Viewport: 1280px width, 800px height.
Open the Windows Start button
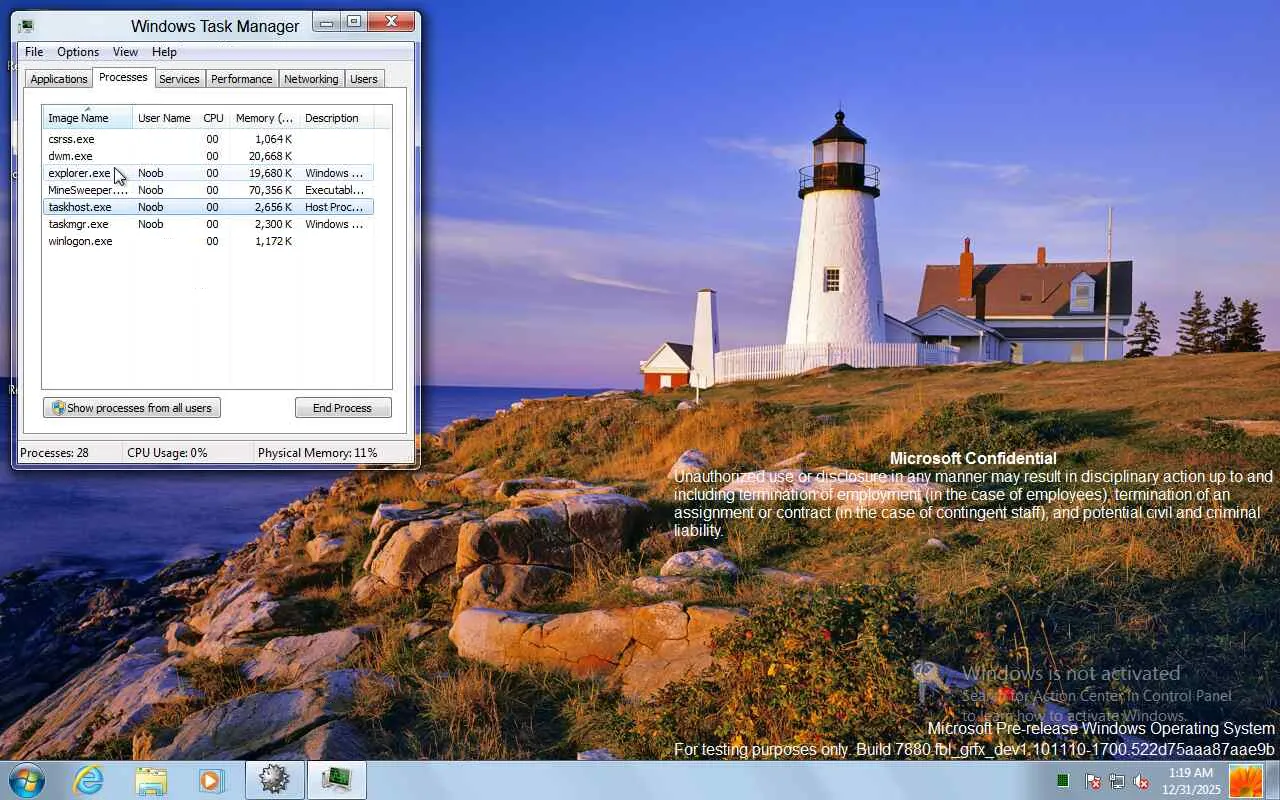point(26,780)
